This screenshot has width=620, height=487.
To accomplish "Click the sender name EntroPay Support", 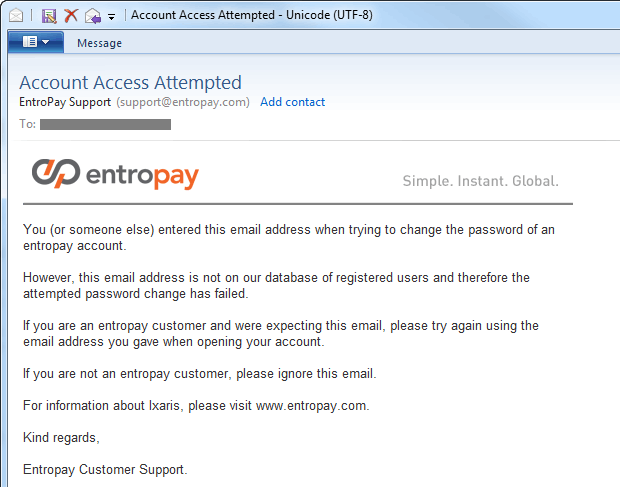I will coord(65,102).
